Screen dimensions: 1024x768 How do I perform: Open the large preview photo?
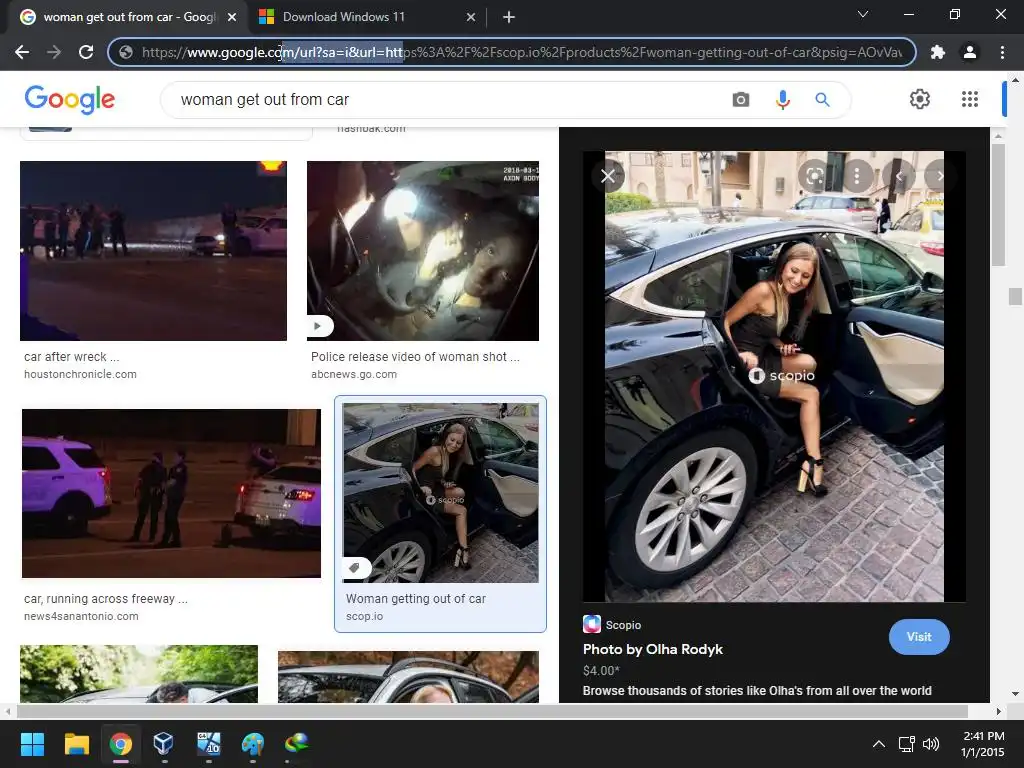coord(774,377)
